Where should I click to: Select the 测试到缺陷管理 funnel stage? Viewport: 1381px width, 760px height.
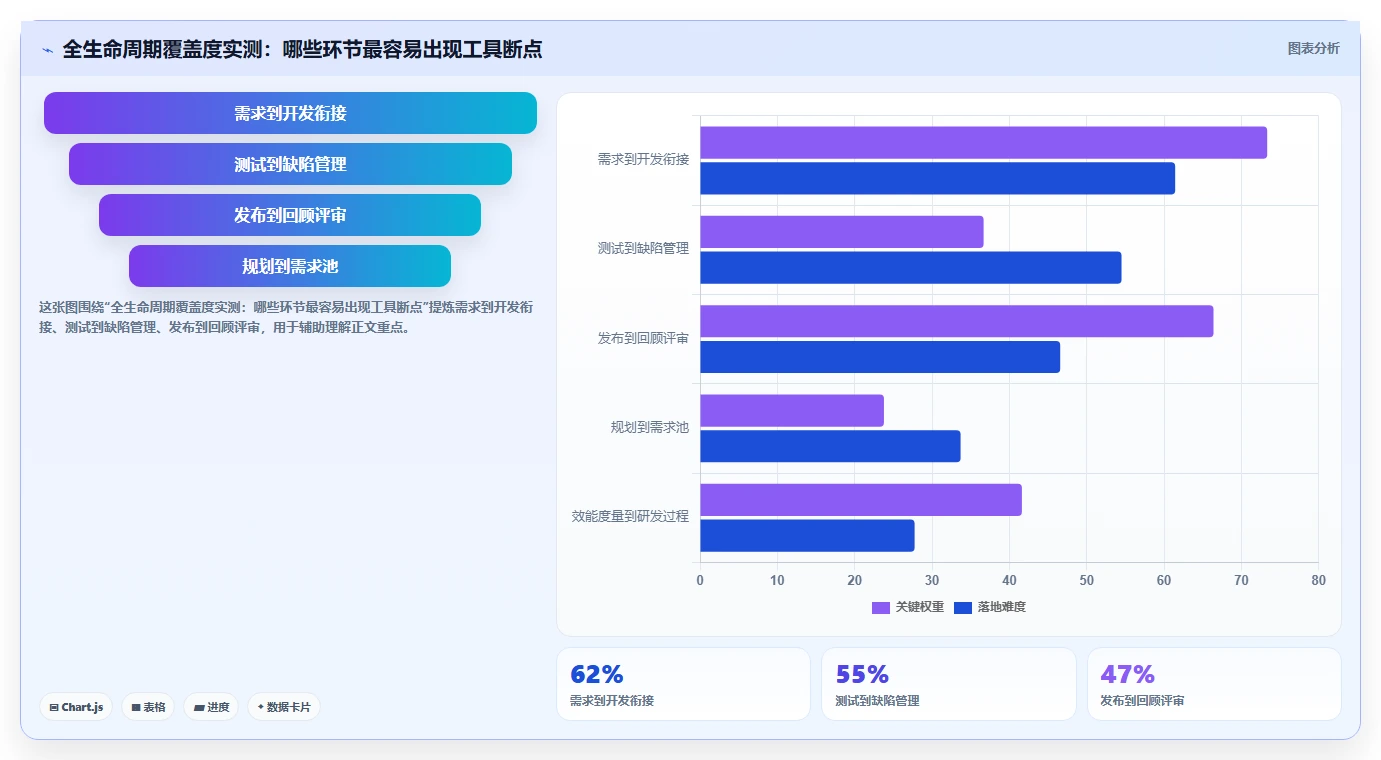click(x=290, y=164)
